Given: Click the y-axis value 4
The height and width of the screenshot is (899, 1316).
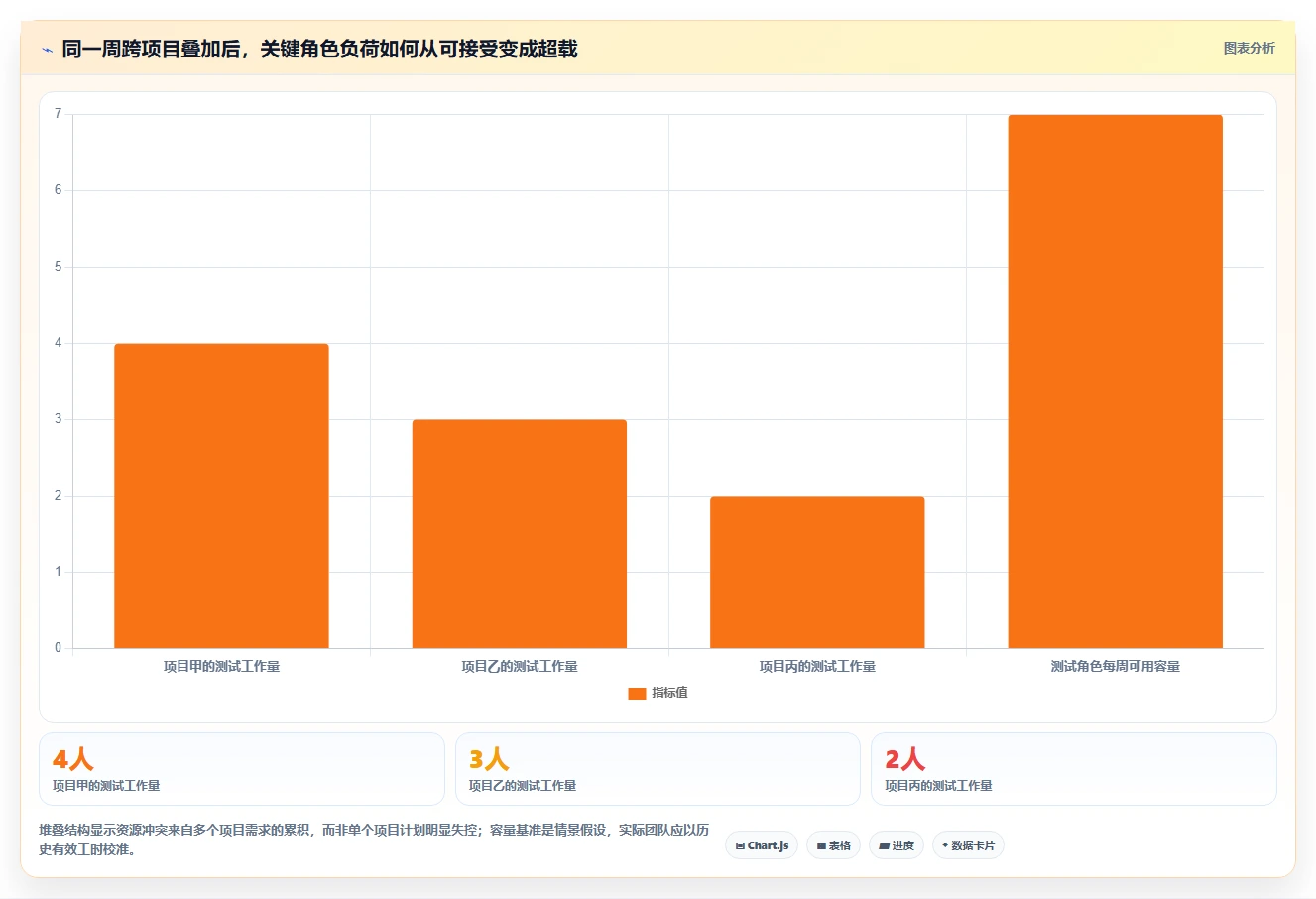Looking at the screenshot, I should (59, 343).
